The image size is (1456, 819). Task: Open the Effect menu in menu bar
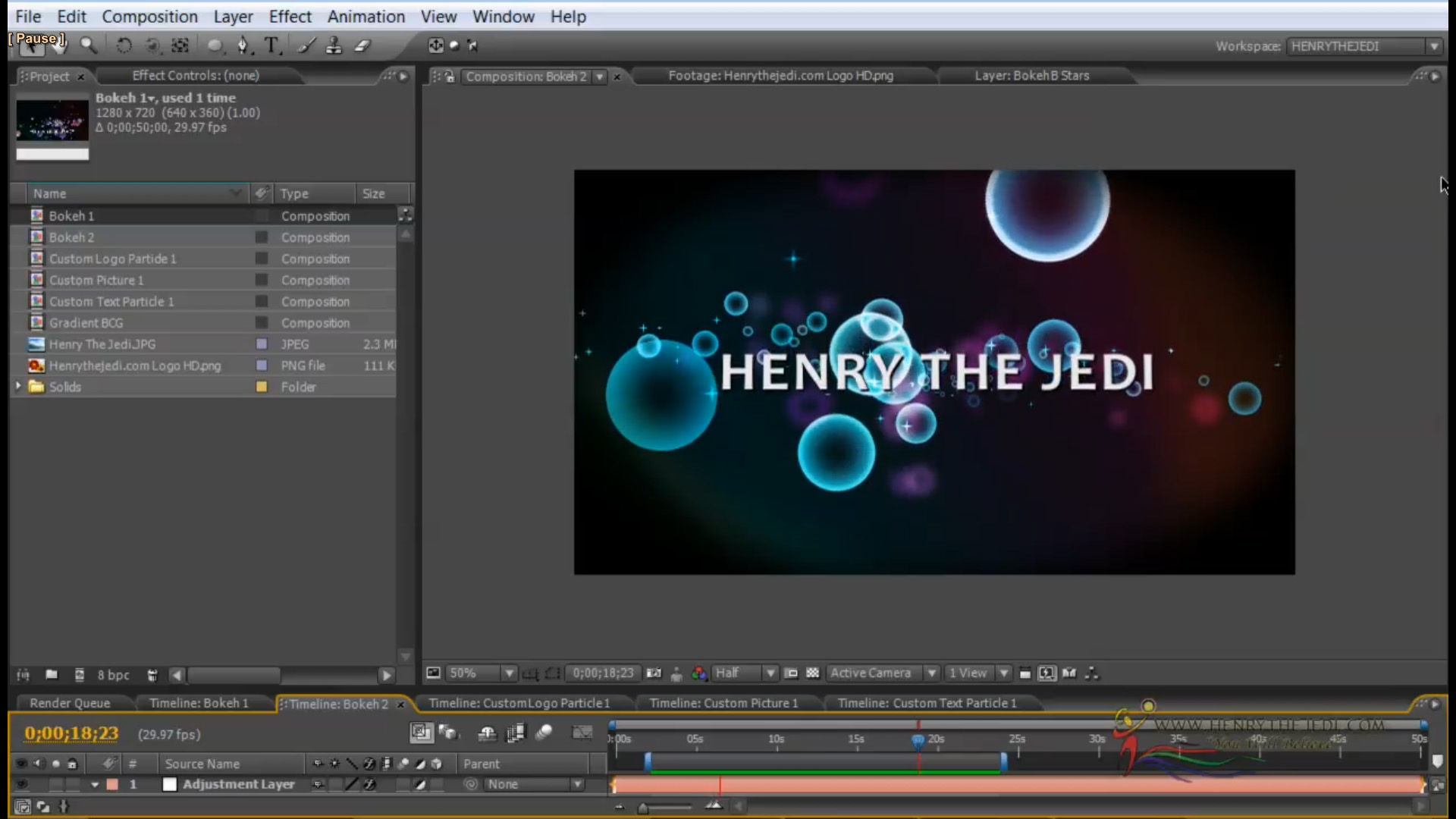[x=289, y=16]
